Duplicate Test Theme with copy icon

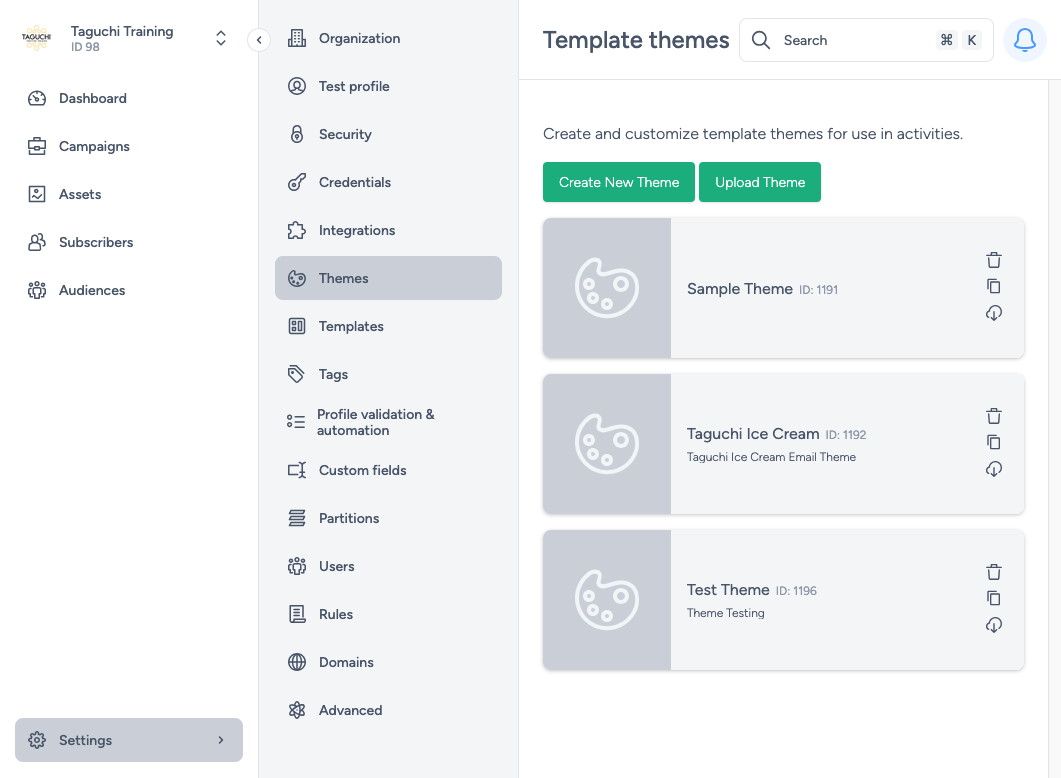(993, 599)
